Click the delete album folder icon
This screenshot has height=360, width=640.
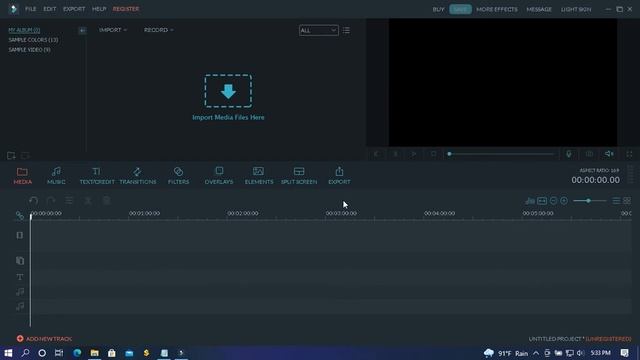(x=25, y=156)
